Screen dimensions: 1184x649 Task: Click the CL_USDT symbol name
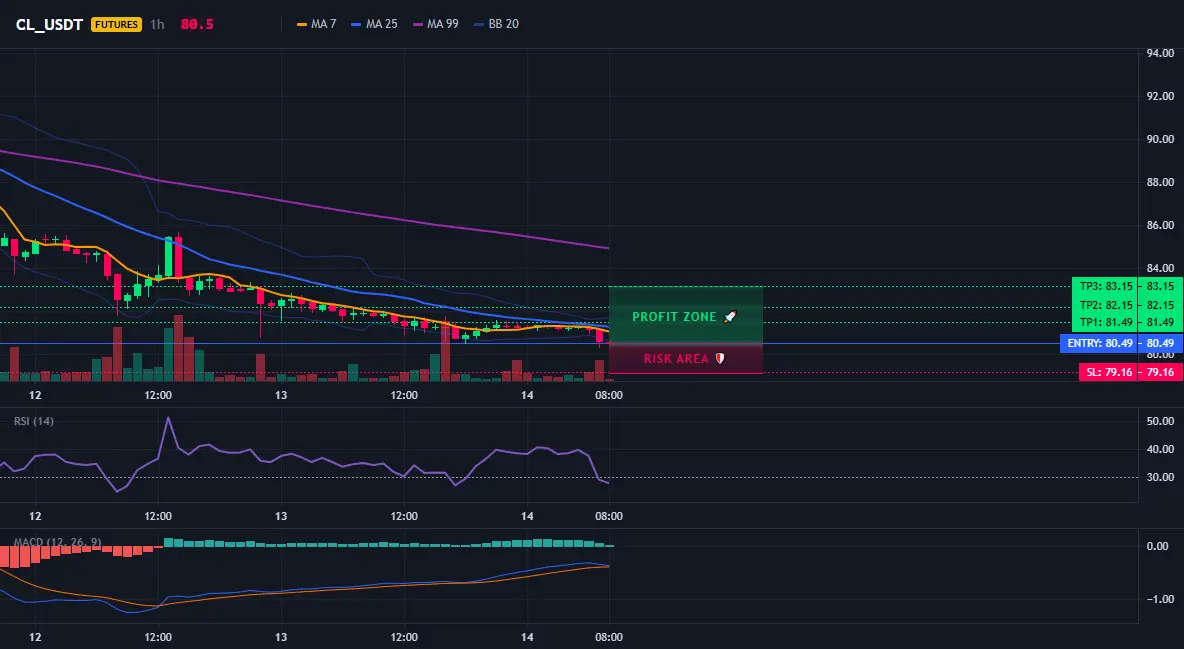click(x=49, y=24)
